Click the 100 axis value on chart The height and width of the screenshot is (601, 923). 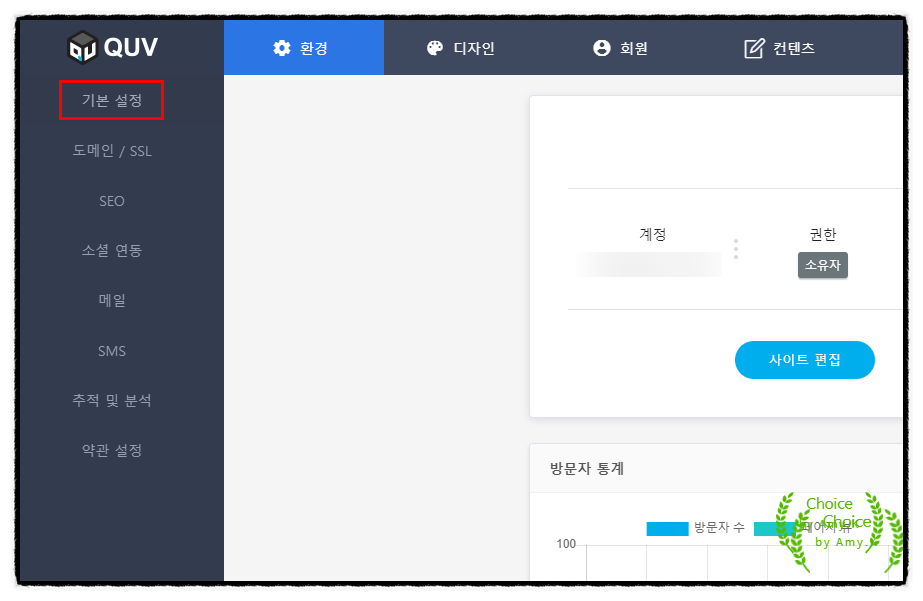pyautogui.click(x=566, y=544)
